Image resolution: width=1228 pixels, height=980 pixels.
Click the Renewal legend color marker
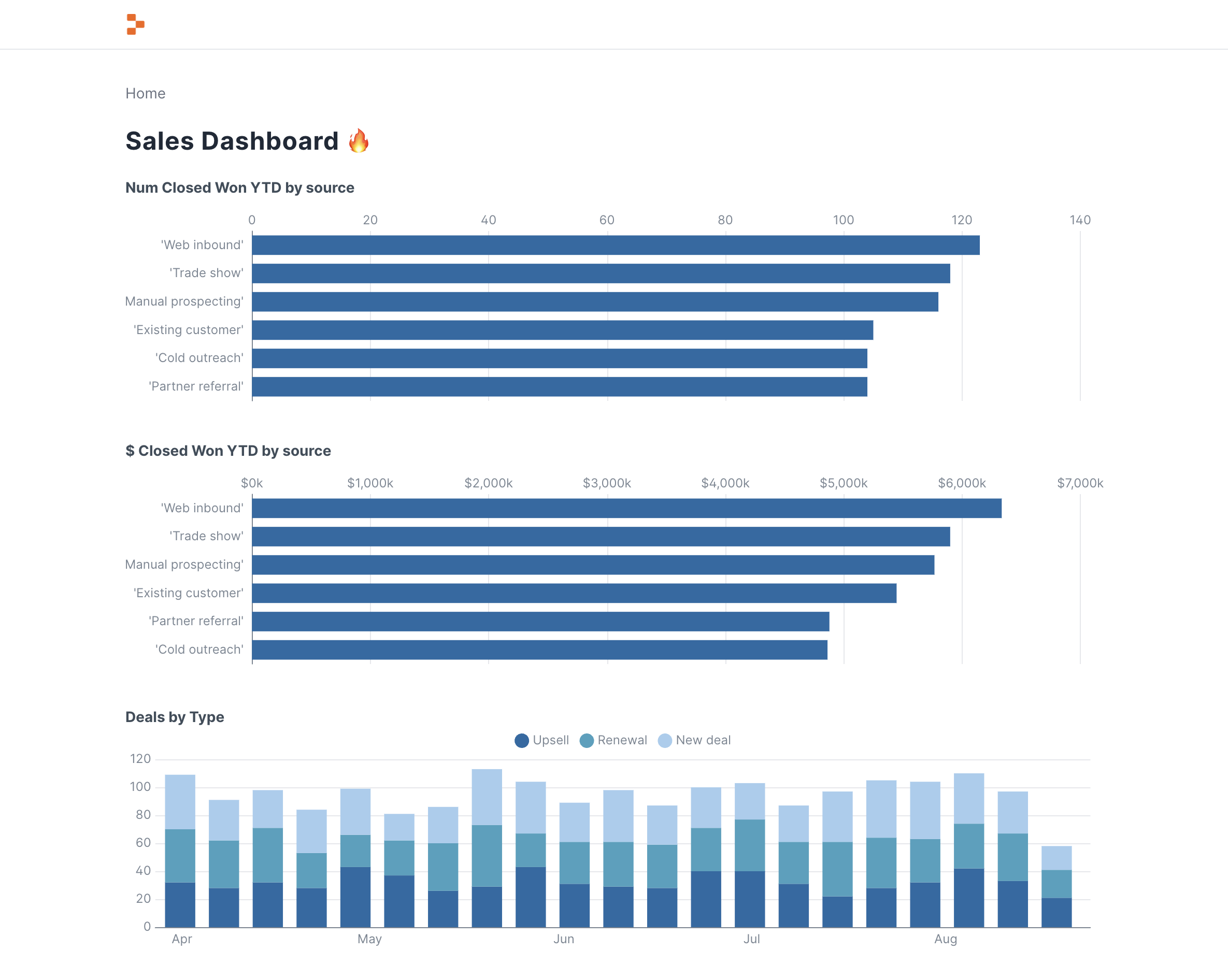(586, 740)
